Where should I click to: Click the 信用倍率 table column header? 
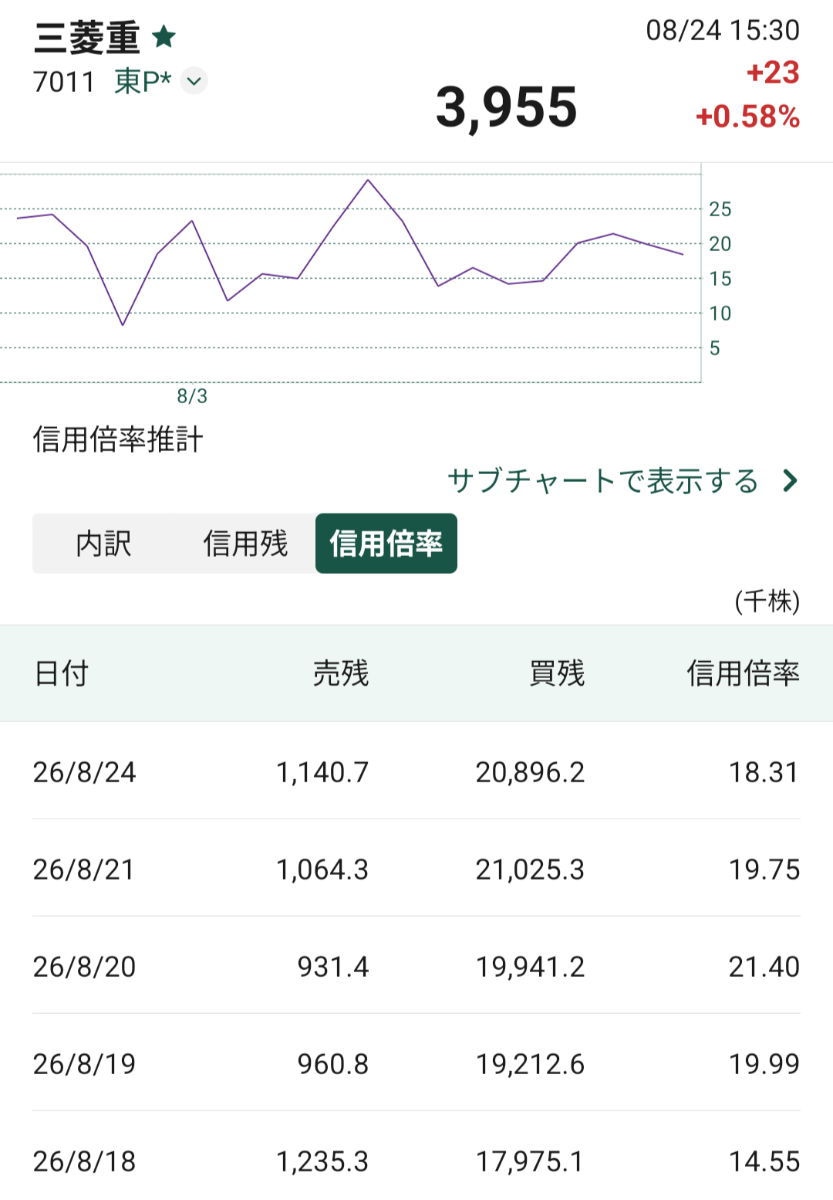tap(743, 674)
